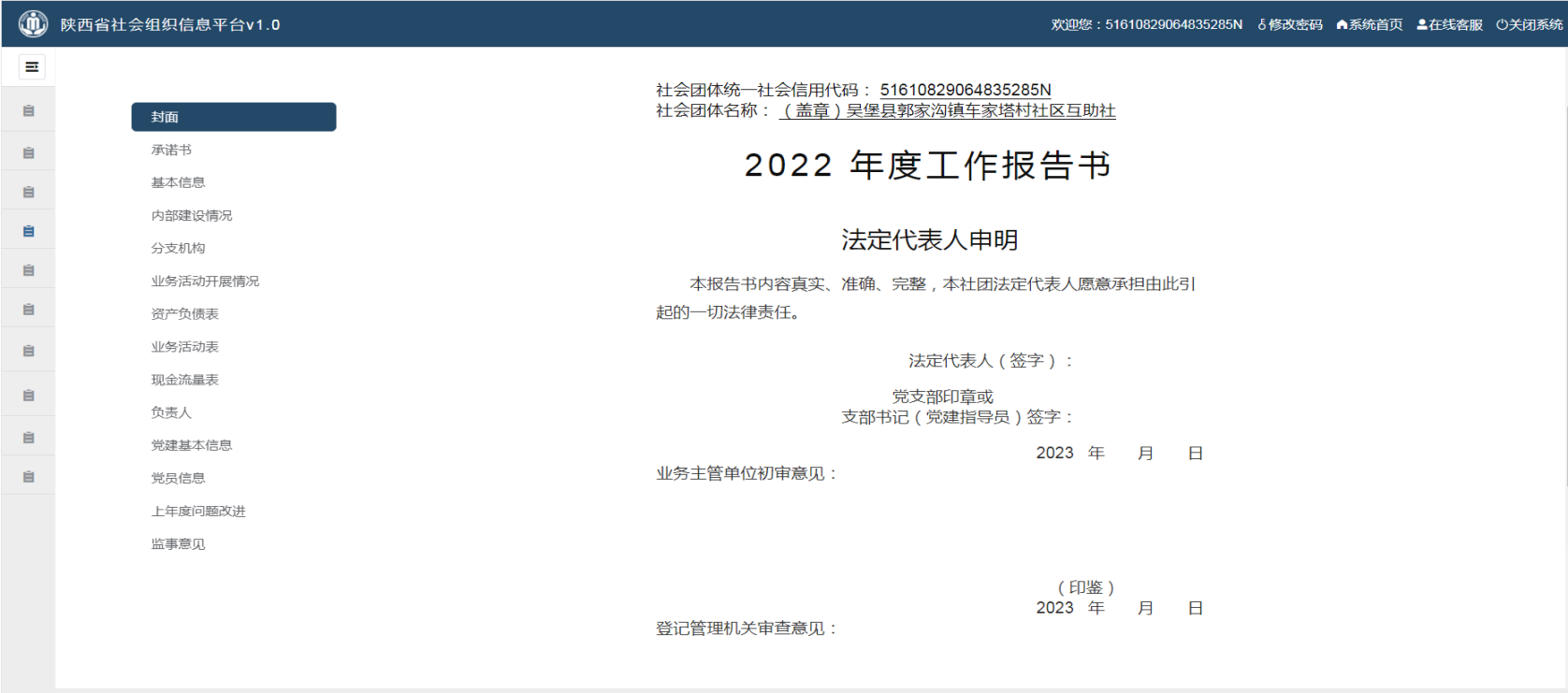Toggle the sidebar collapse hamburger button

click(x=32, y=67)
